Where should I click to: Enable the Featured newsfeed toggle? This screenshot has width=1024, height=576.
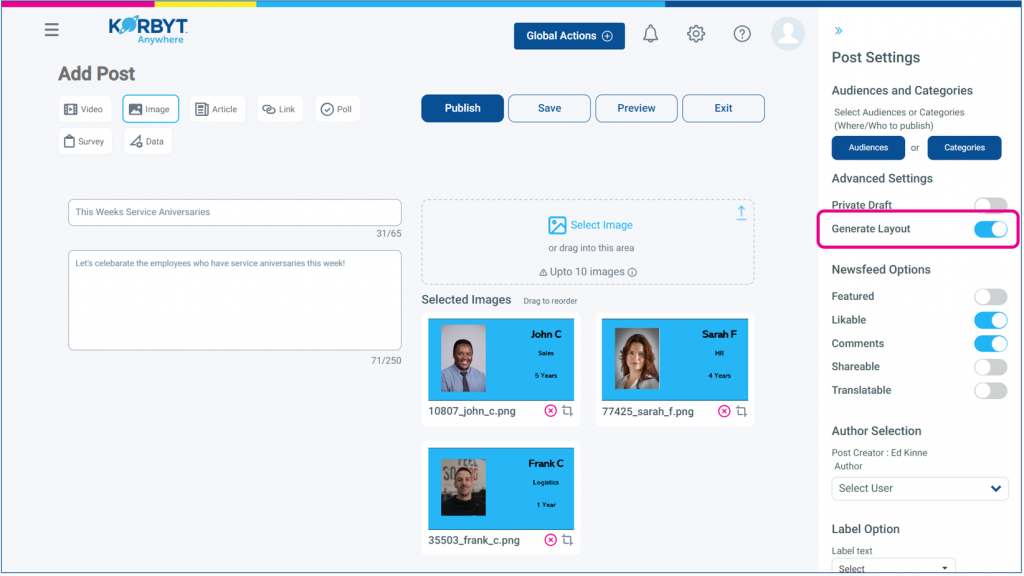click(990, 296)
